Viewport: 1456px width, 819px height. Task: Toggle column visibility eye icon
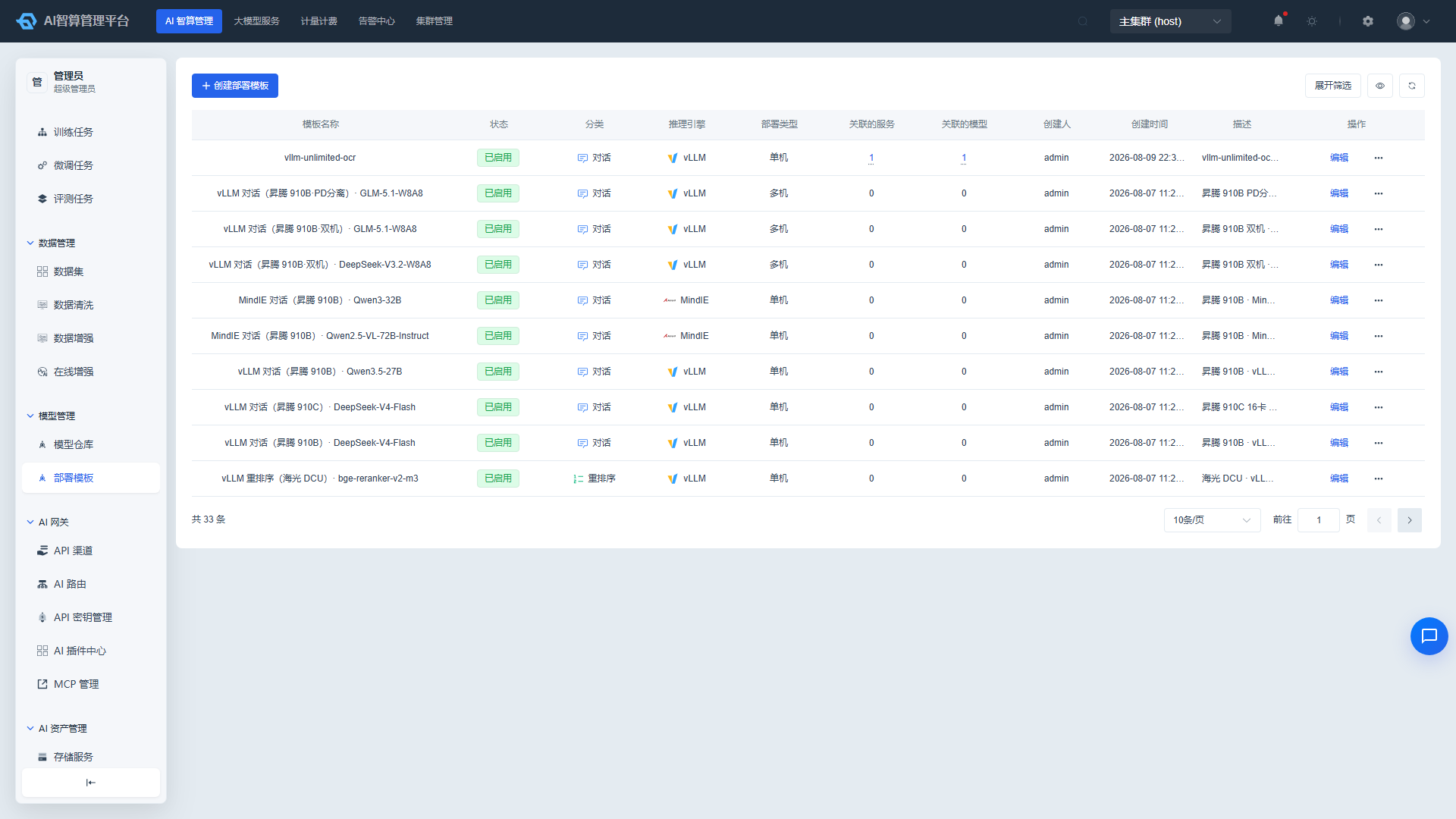click(1380, 86)
